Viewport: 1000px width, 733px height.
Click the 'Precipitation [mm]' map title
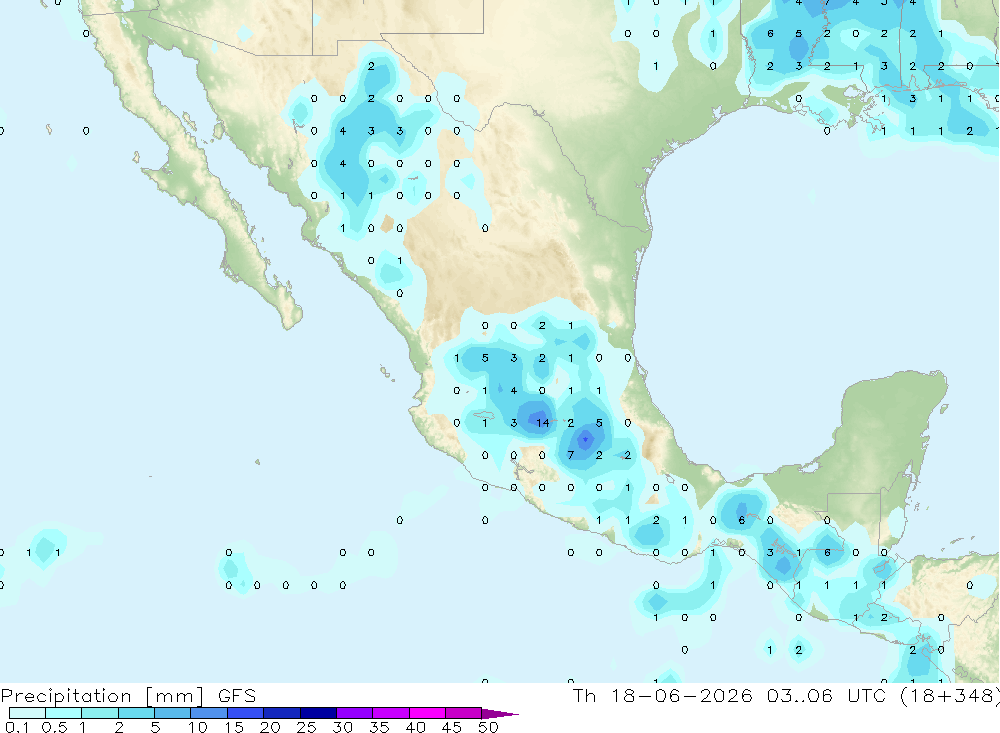pyautogui.click(x=102, y=696)
